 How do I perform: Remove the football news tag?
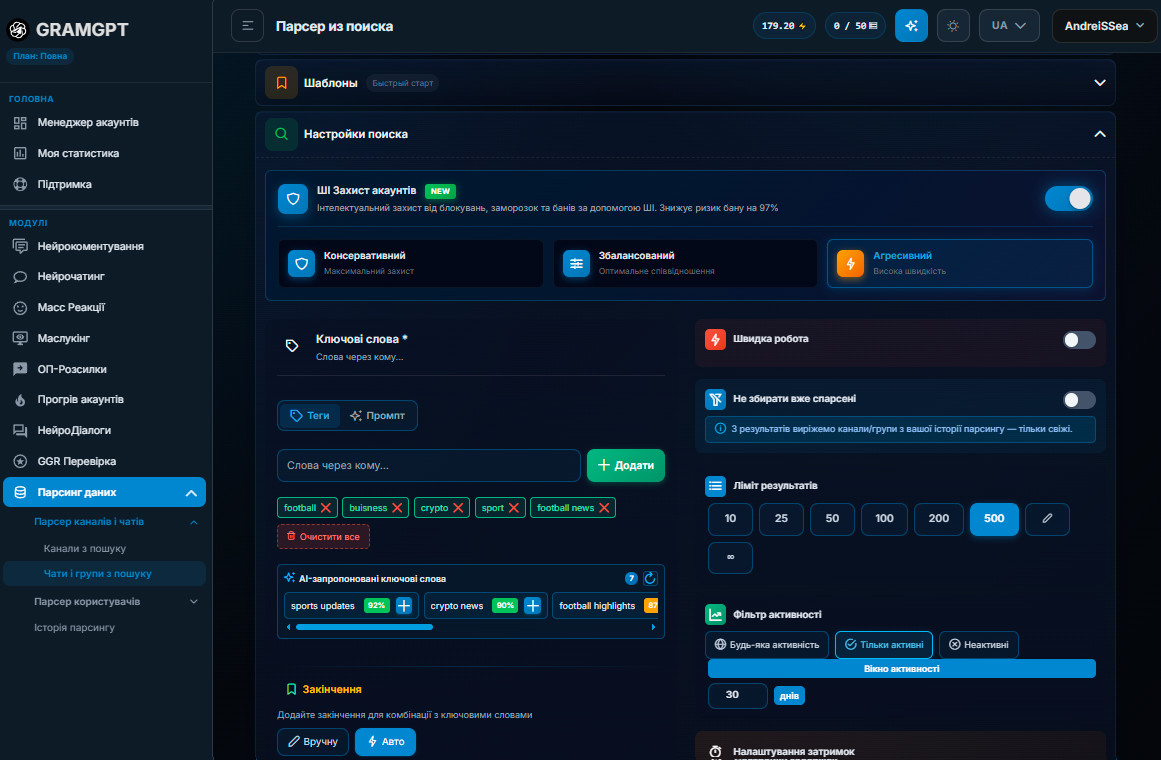click(604, 507)
